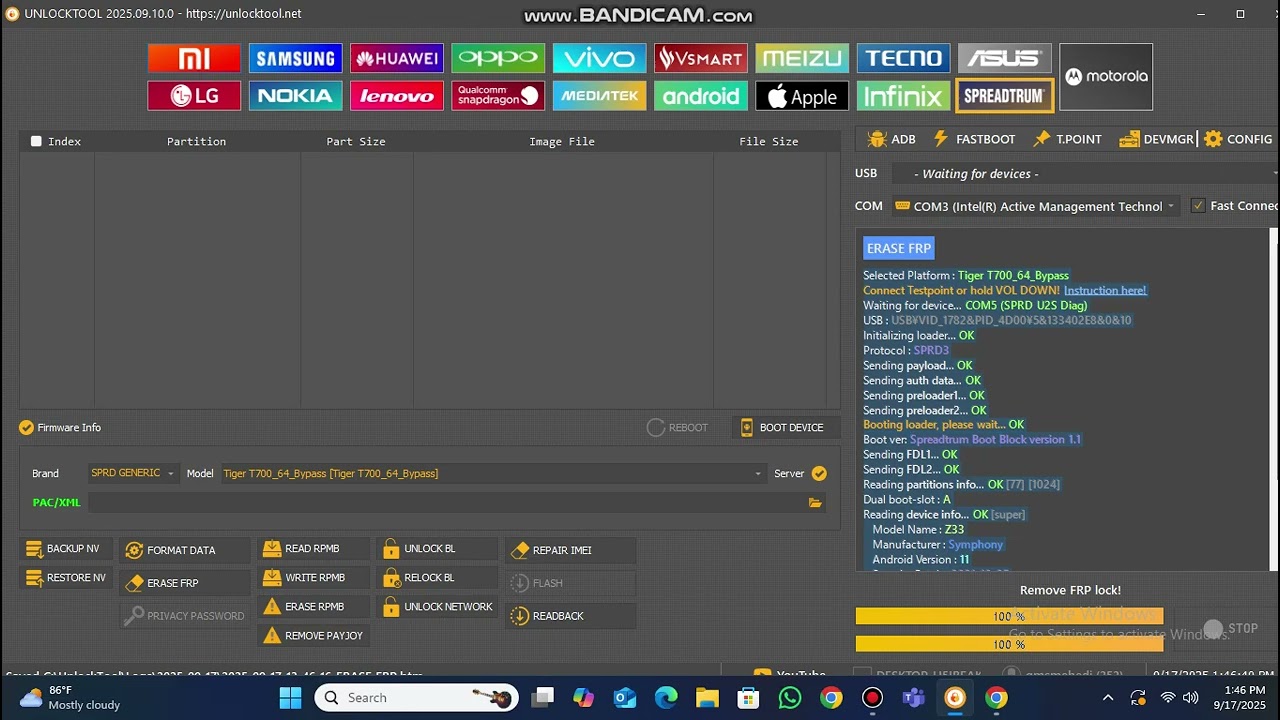Select the Samsung brand tile

pos(295,58)
